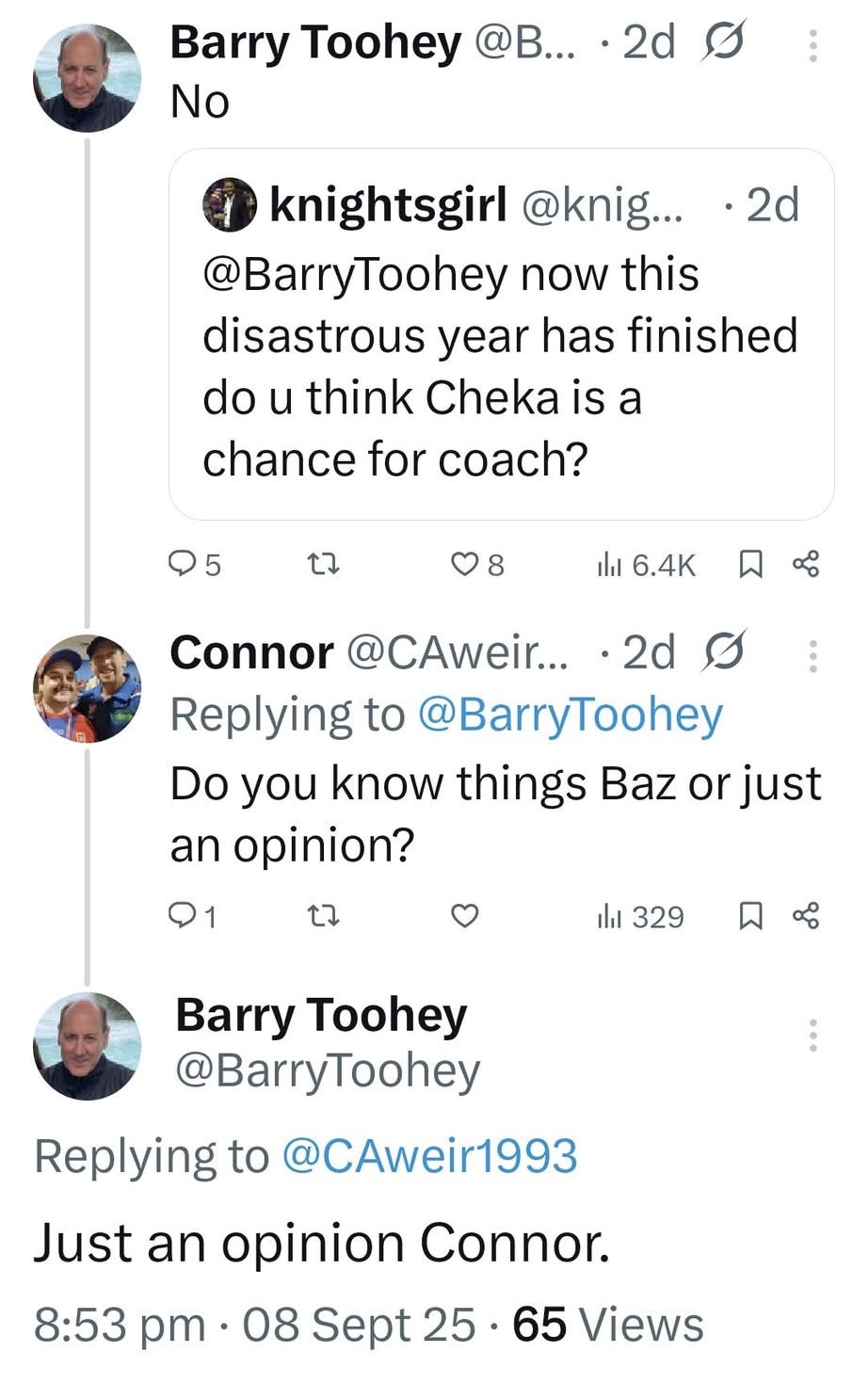View analytics showing 329 views
Image resolution: width=868 pixels, height=1383 pixels.
pos(640,916)
